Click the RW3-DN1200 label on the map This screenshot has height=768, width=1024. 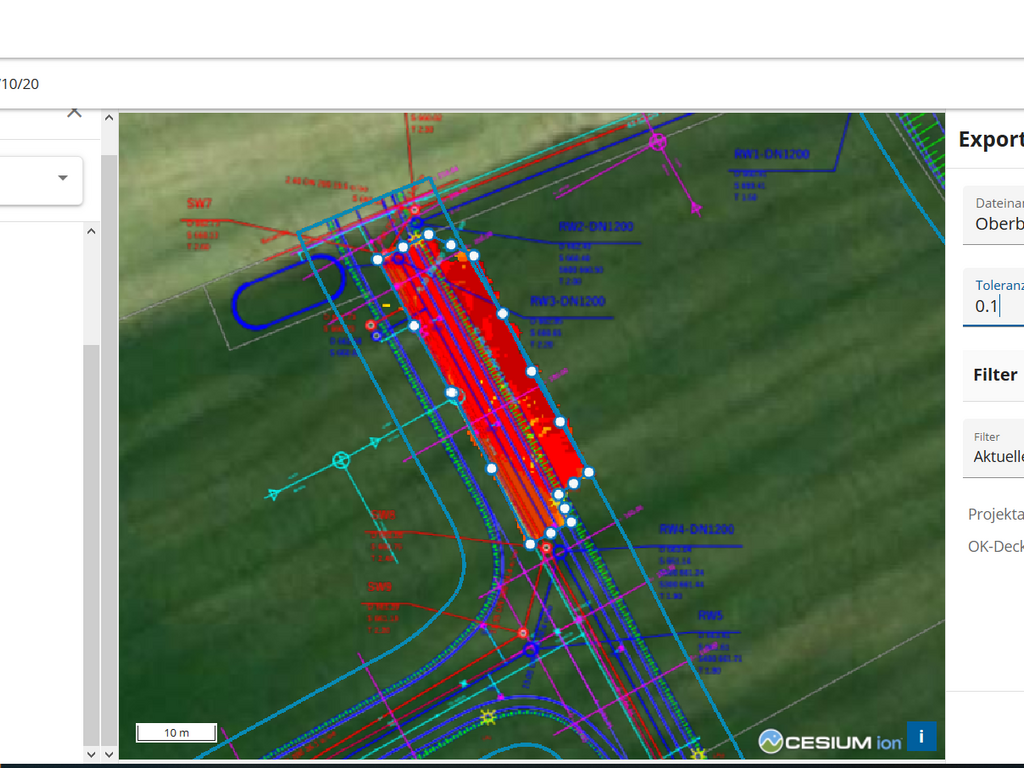[568, 301]
